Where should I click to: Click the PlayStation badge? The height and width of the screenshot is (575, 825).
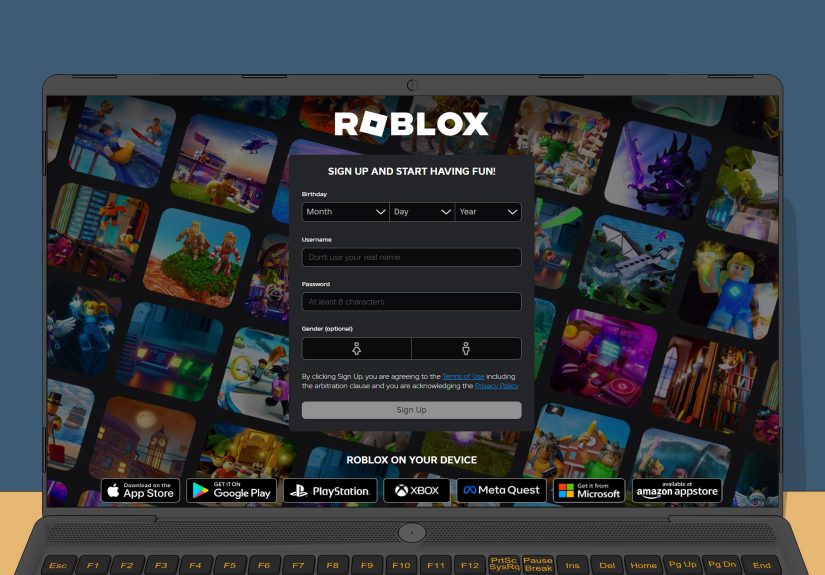click(x=330, y=491)
